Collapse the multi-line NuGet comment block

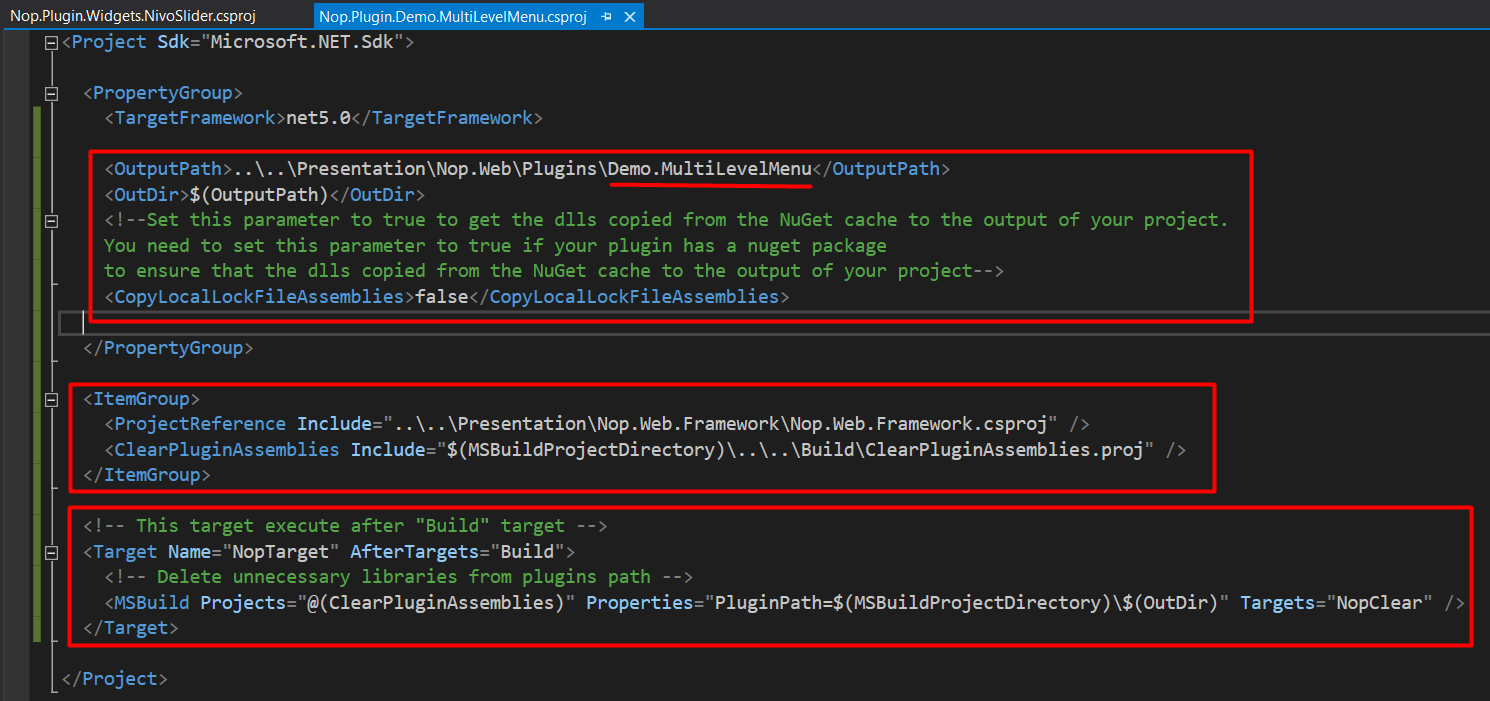[x=51, y=220]
